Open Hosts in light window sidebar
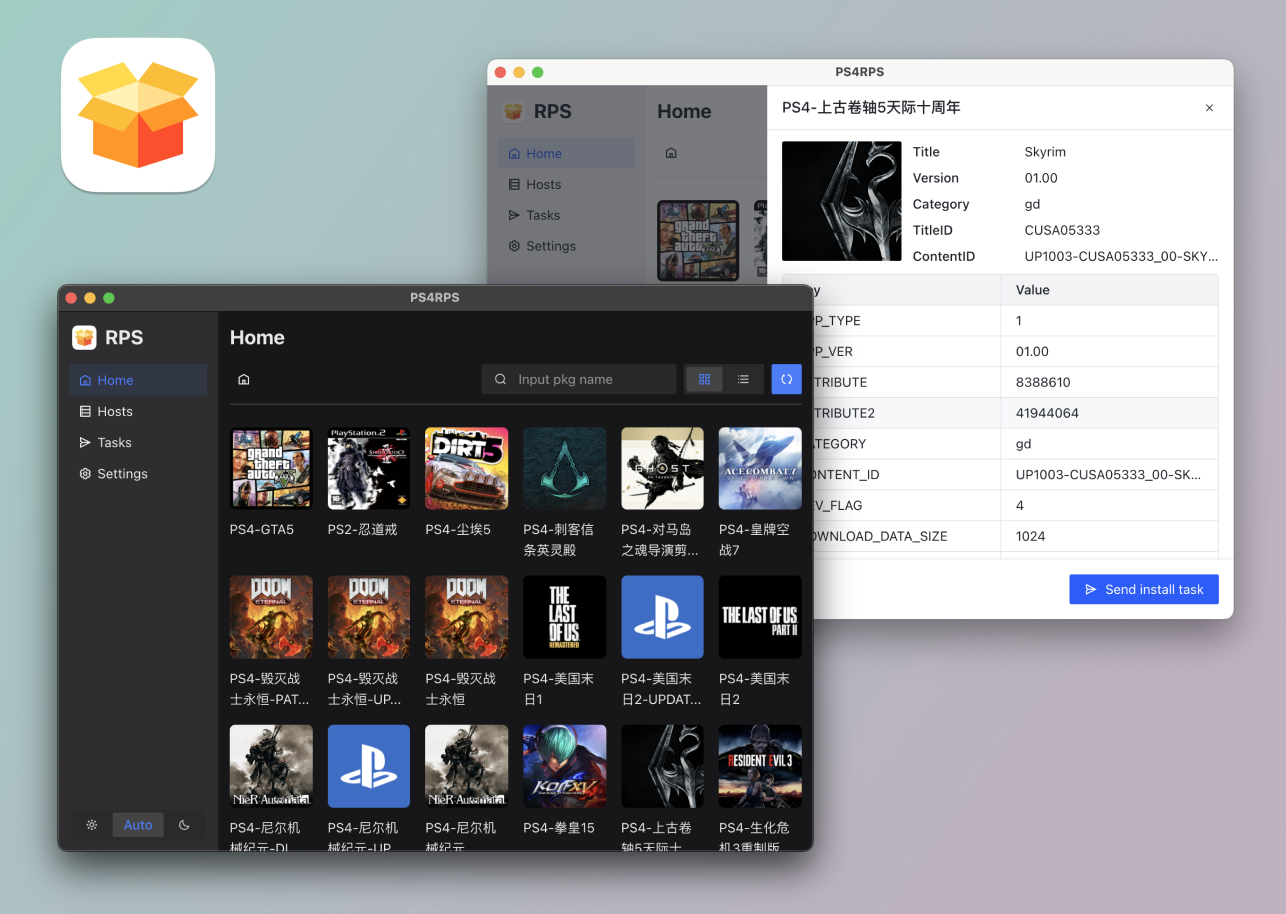This screenshot has width=1286, height=914. [566, 184]
